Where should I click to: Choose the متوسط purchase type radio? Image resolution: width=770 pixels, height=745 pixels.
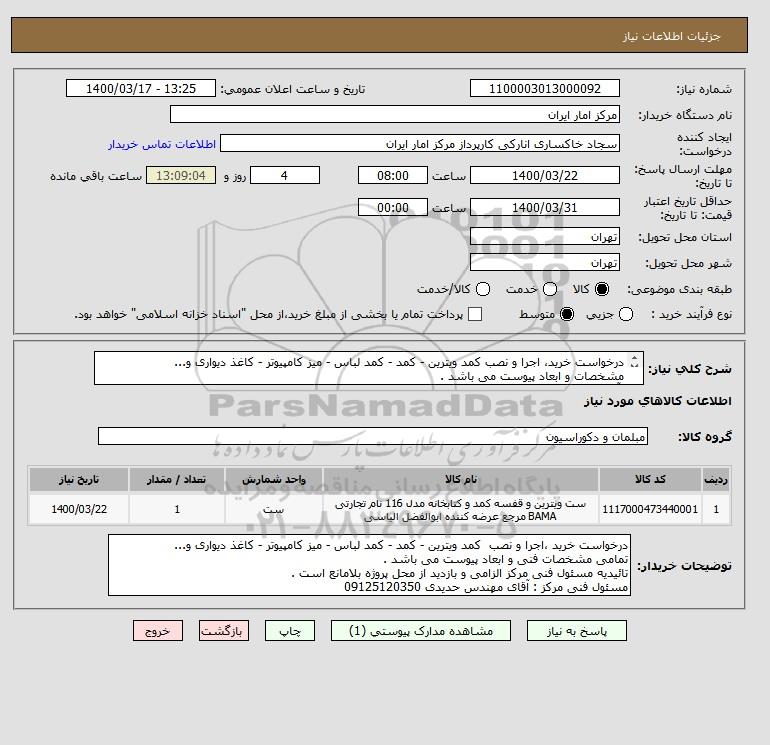567,314
